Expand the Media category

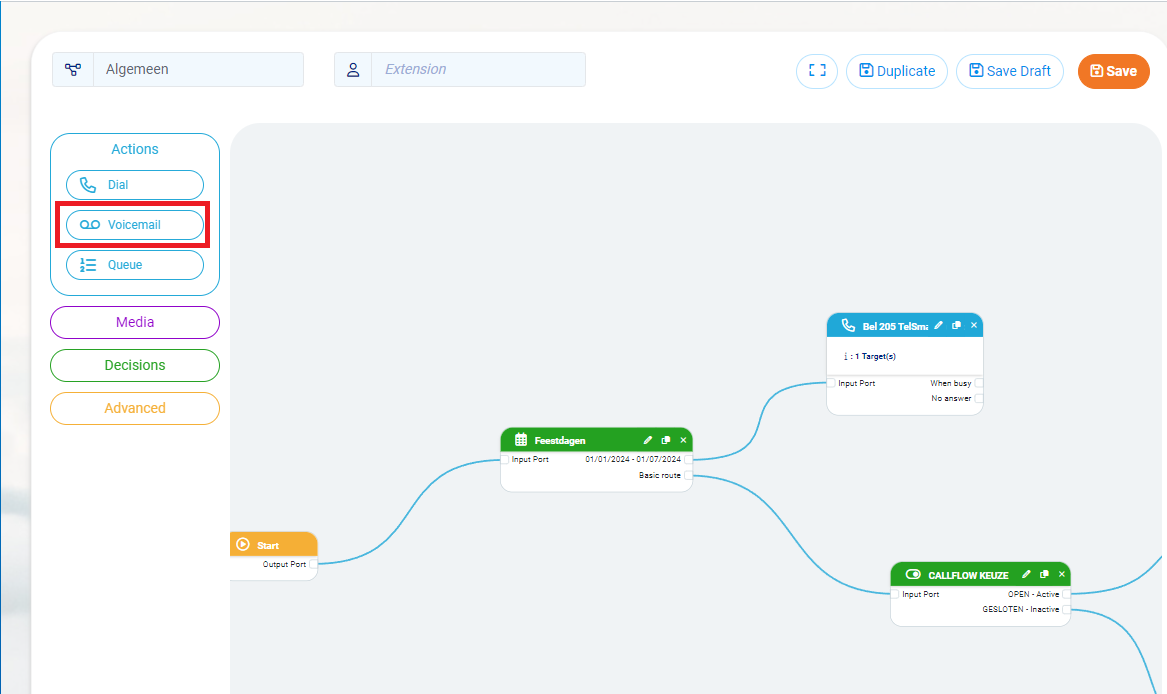click(135, 322)
